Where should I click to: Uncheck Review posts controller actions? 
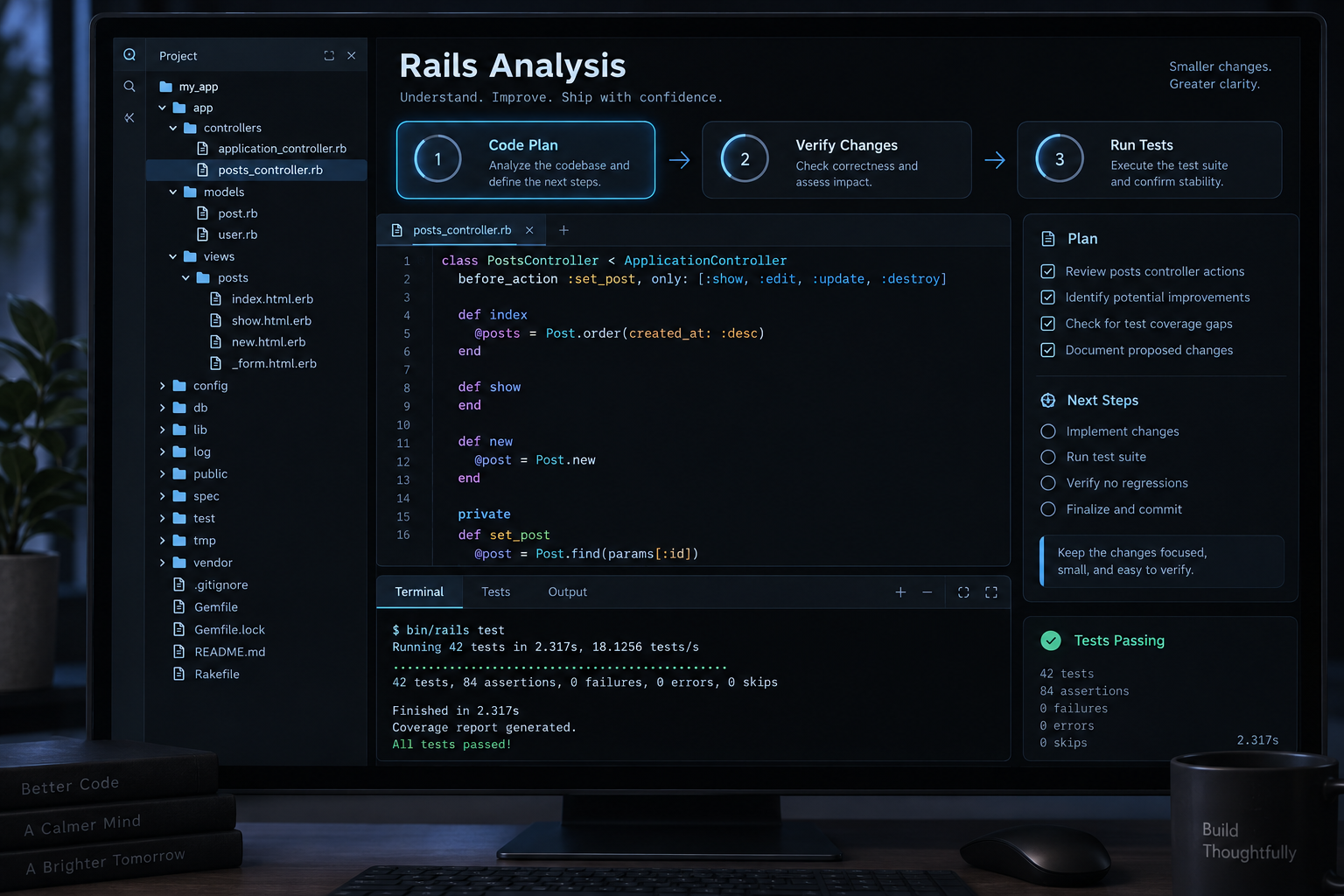(1047, 271)
